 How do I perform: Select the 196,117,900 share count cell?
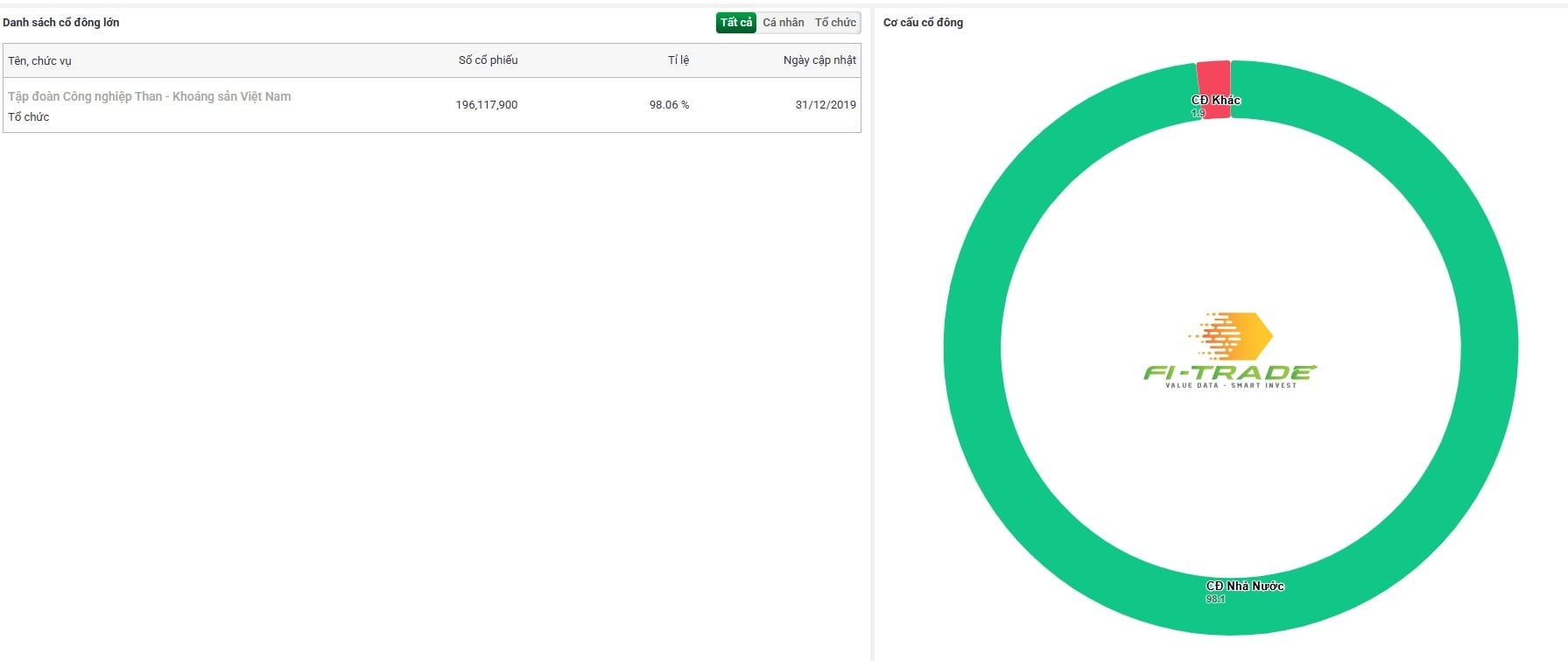pos(486,105)
